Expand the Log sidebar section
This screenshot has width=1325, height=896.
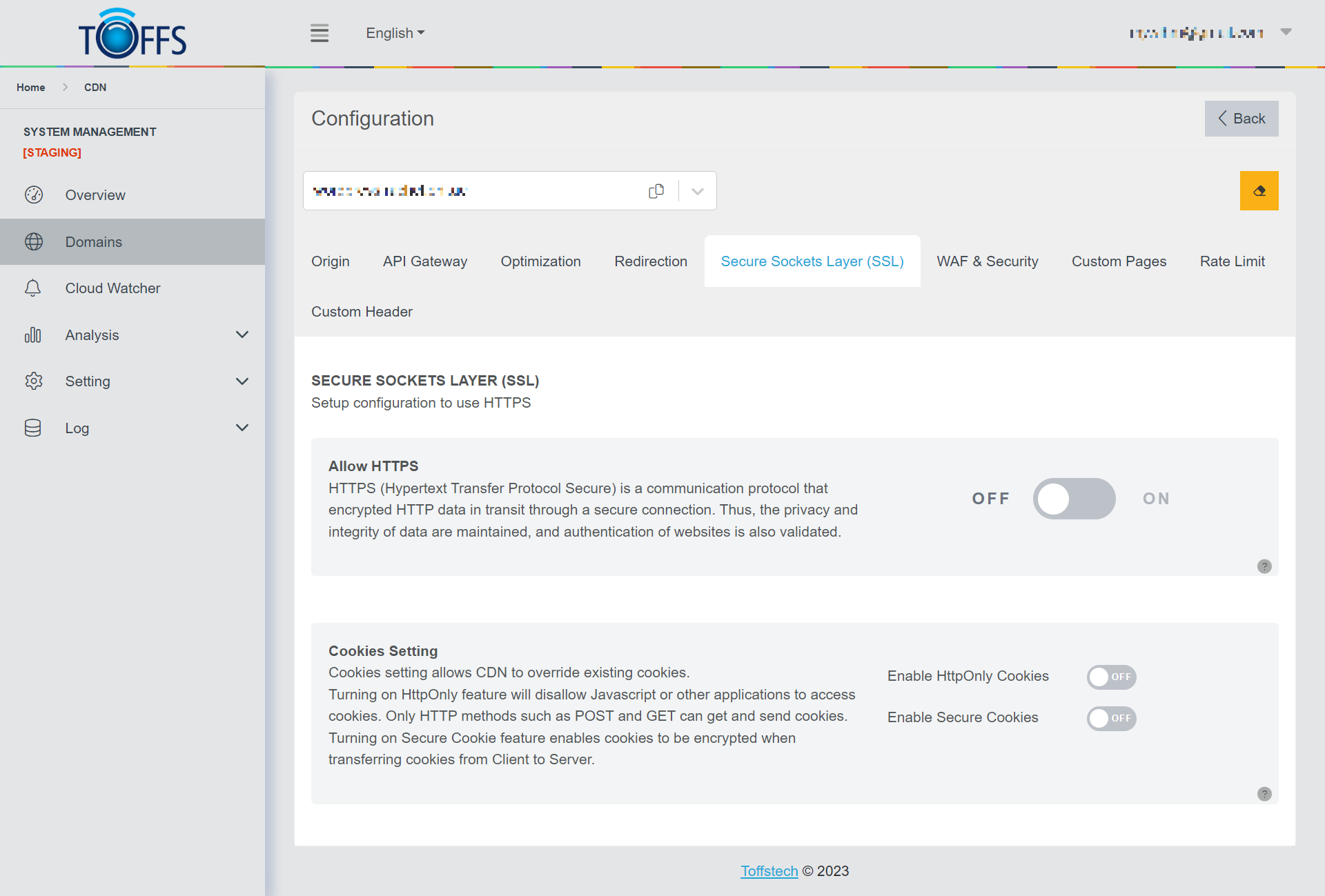click(x=242, y=428)
